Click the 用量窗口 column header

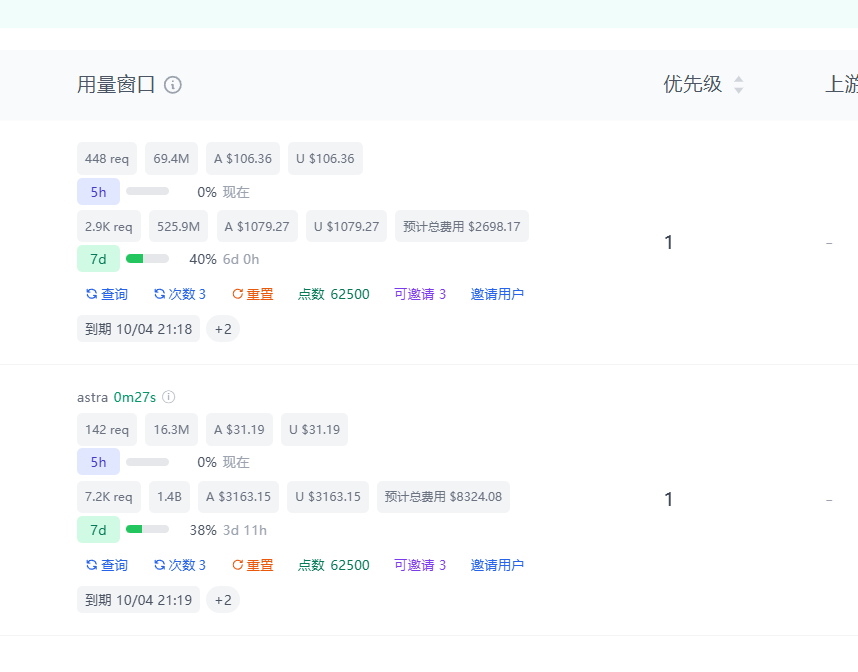click(116, 85)
